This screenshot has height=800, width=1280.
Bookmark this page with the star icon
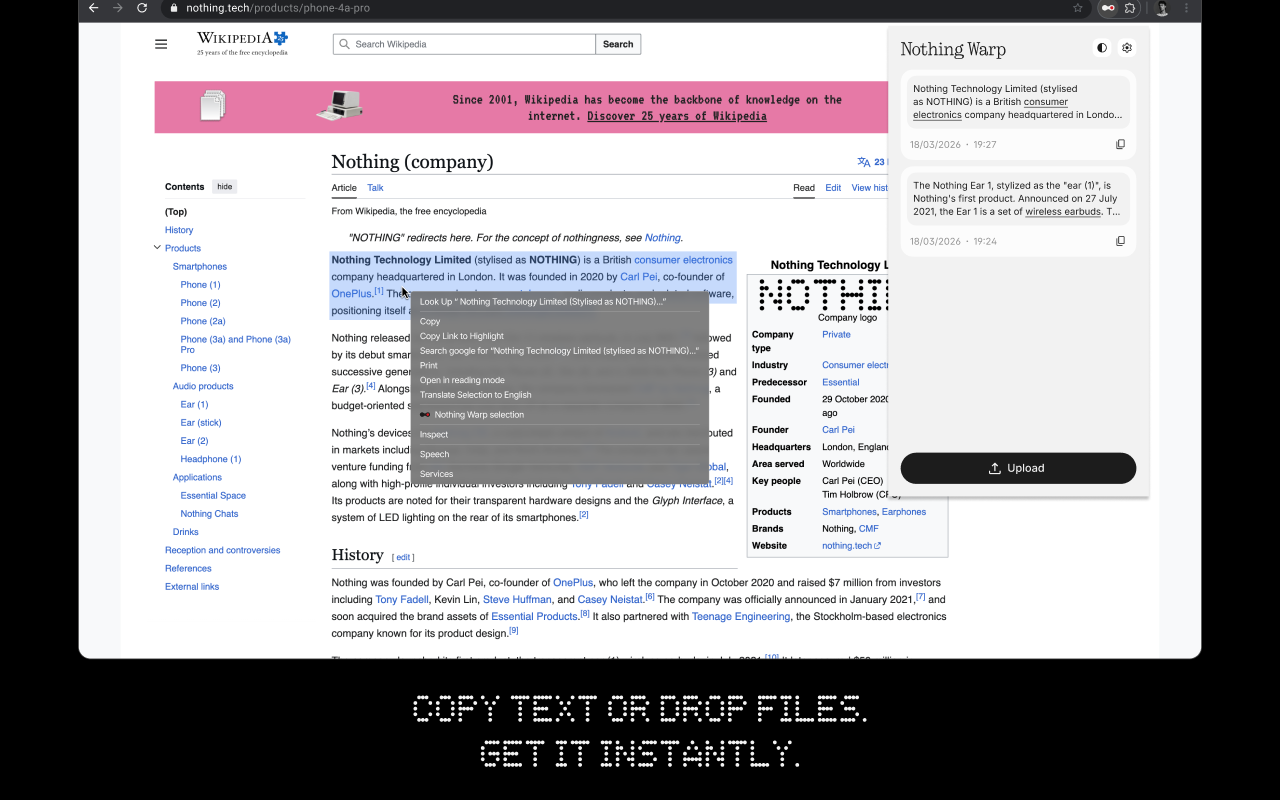[1077, 8]
